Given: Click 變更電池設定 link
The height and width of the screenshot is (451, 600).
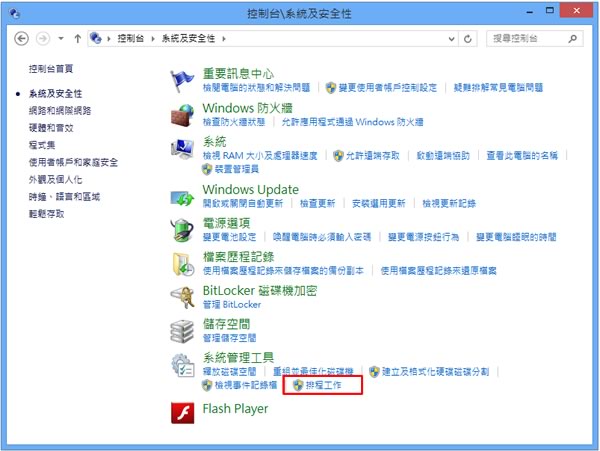Looking at the screenshot, I should click(x=230, y=237).
